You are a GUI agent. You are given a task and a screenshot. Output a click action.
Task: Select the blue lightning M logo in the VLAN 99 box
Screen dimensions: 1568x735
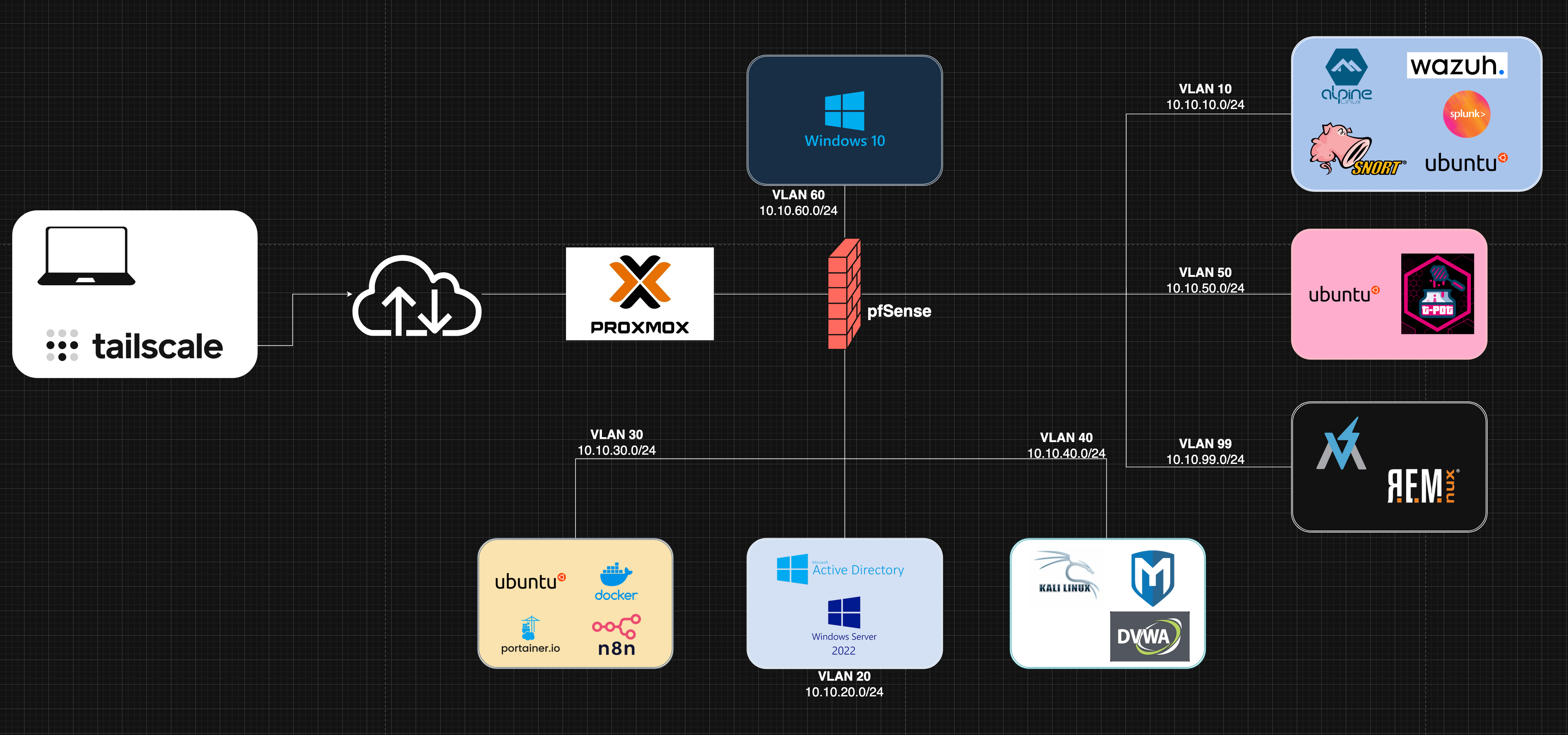[1342, 444]
